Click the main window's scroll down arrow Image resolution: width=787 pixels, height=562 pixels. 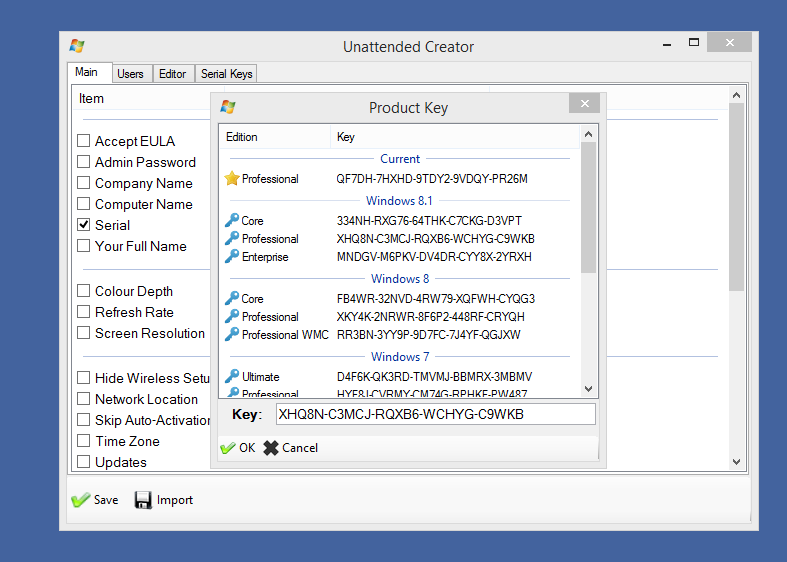[736, 462]
